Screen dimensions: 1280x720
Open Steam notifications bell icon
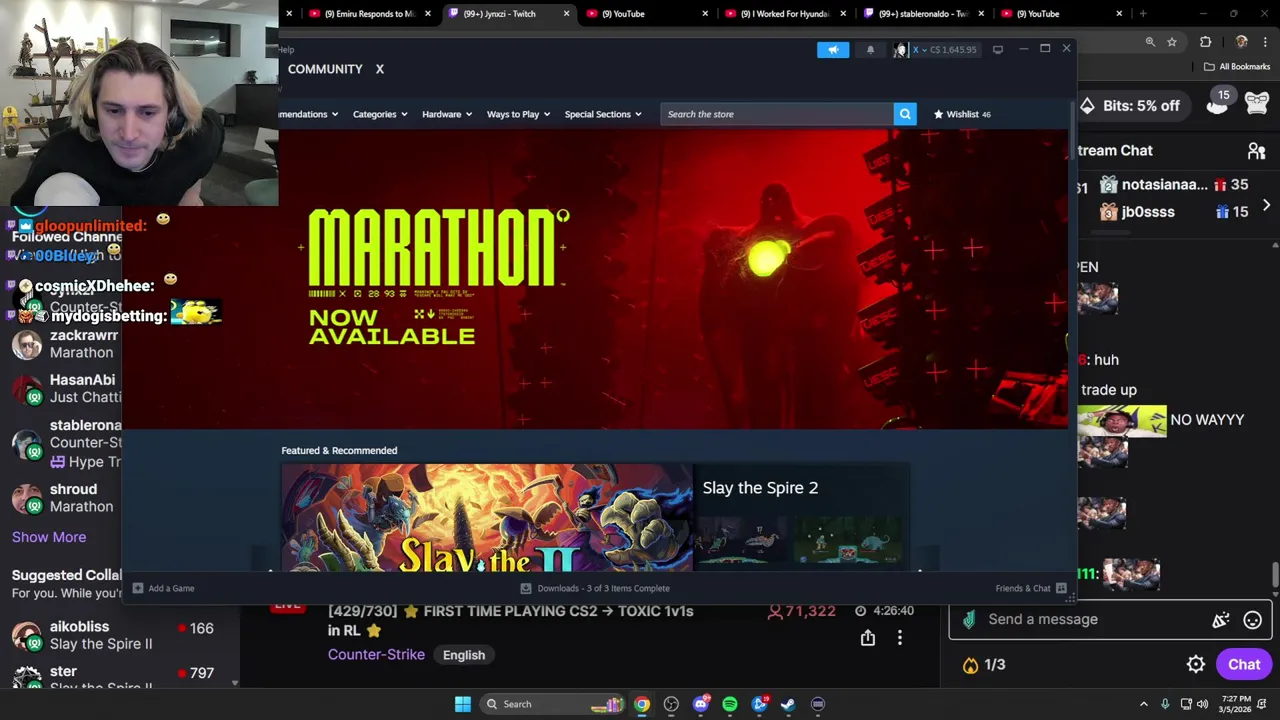click(870, 50)
